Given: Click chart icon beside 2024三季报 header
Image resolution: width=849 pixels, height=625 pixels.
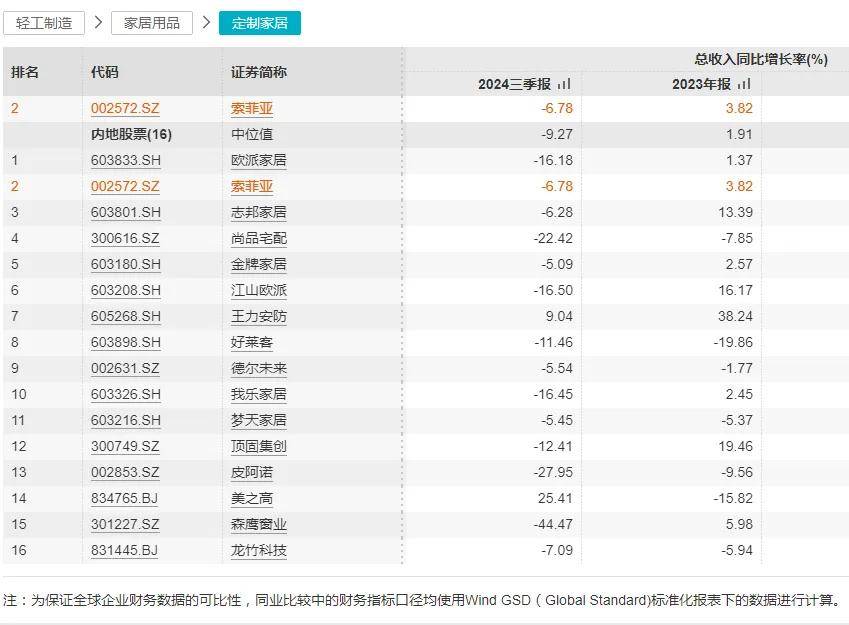Looking at the screenshot, I should pos(564,84).
